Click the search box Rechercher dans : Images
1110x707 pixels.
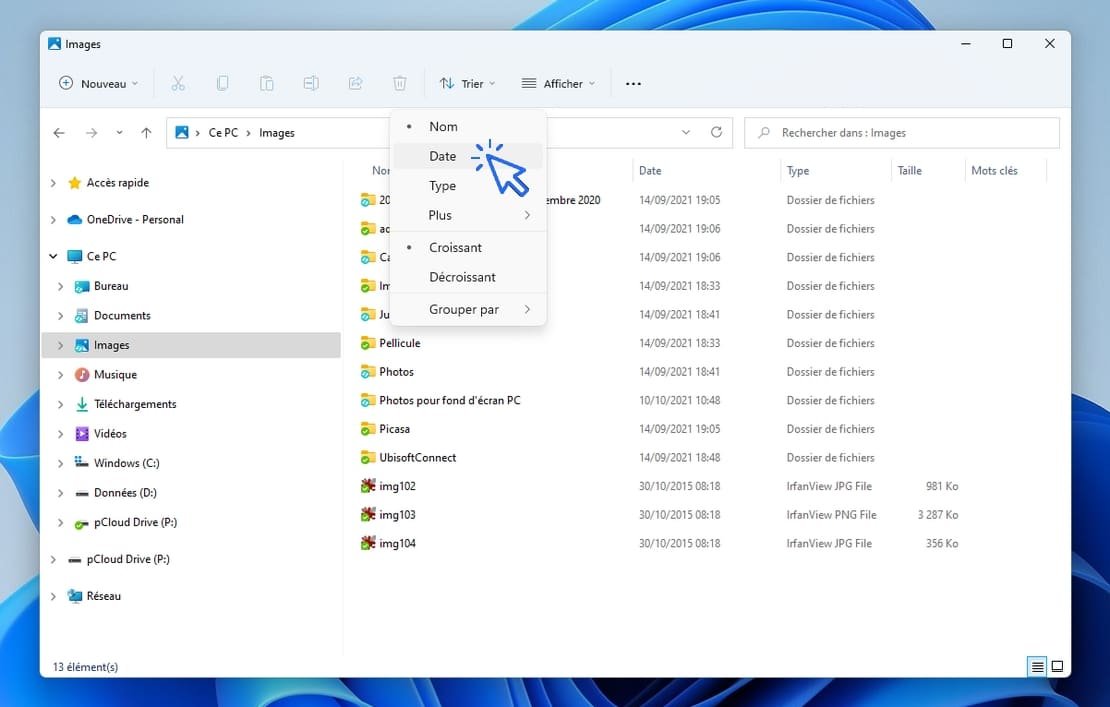[x=902, y=132]
